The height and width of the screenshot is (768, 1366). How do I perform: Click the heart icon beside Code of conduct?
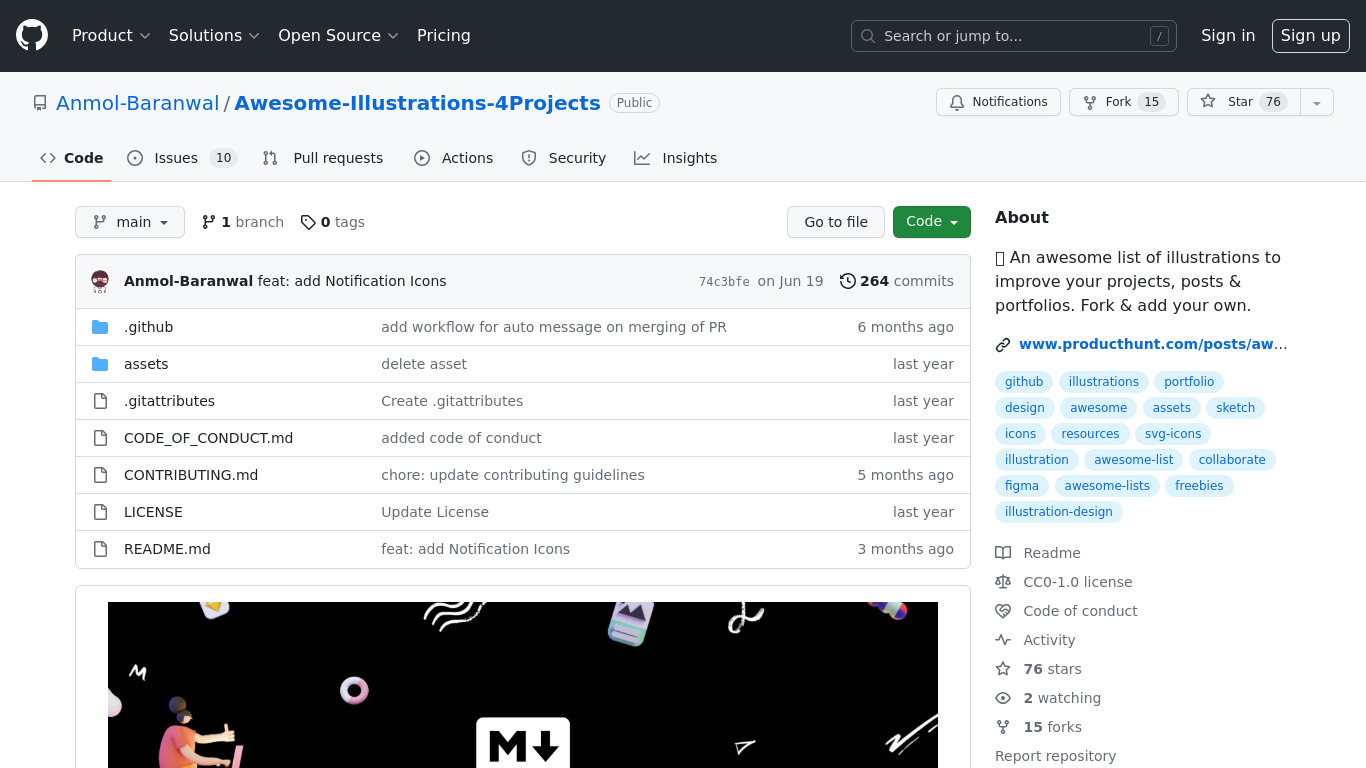(x=1003, y=611)
